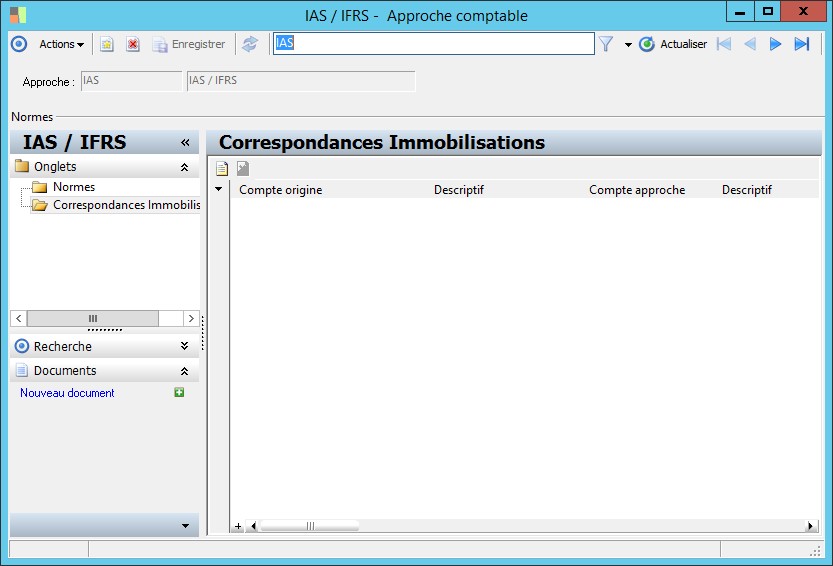Viewport: 833px width, 566px height.
Task: Click the tree horizontal scrollbar thumb
Action: tap(93, 318)
